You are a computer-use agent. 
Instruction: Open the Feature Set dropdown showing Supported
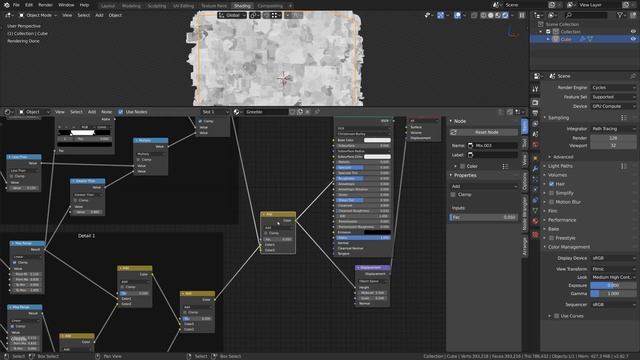[x=613, y=97]
